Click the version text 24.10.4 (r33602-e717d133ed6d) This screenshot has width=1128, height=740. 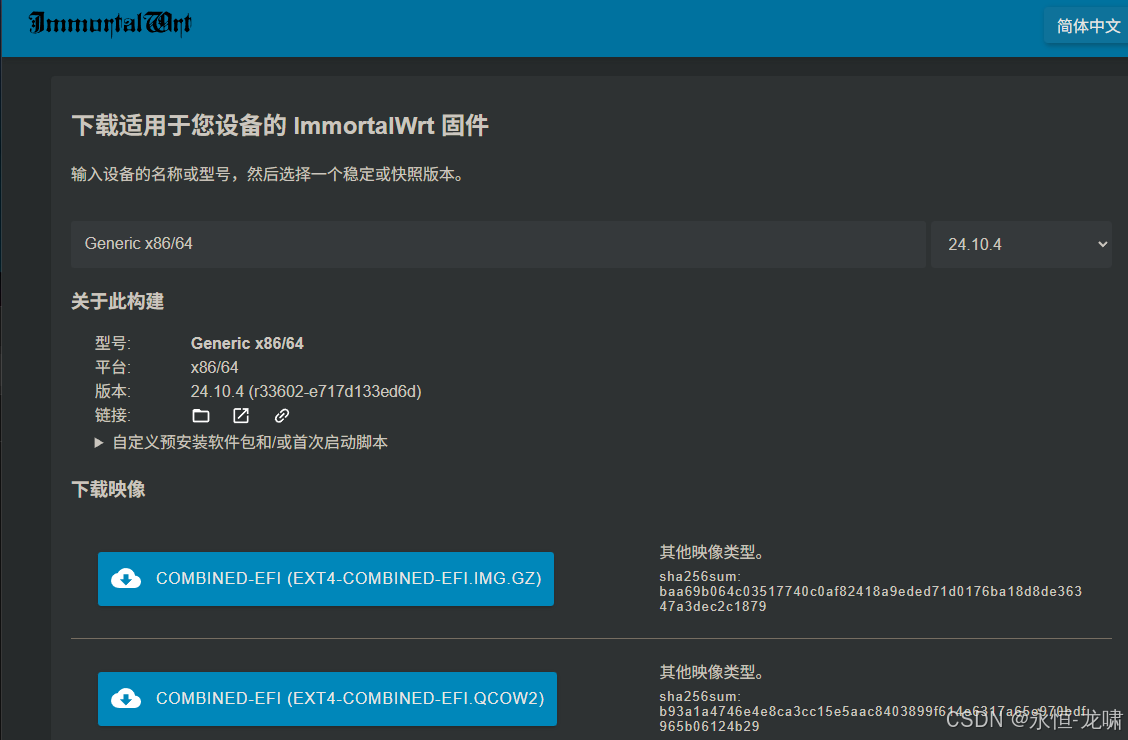(306, 391)
